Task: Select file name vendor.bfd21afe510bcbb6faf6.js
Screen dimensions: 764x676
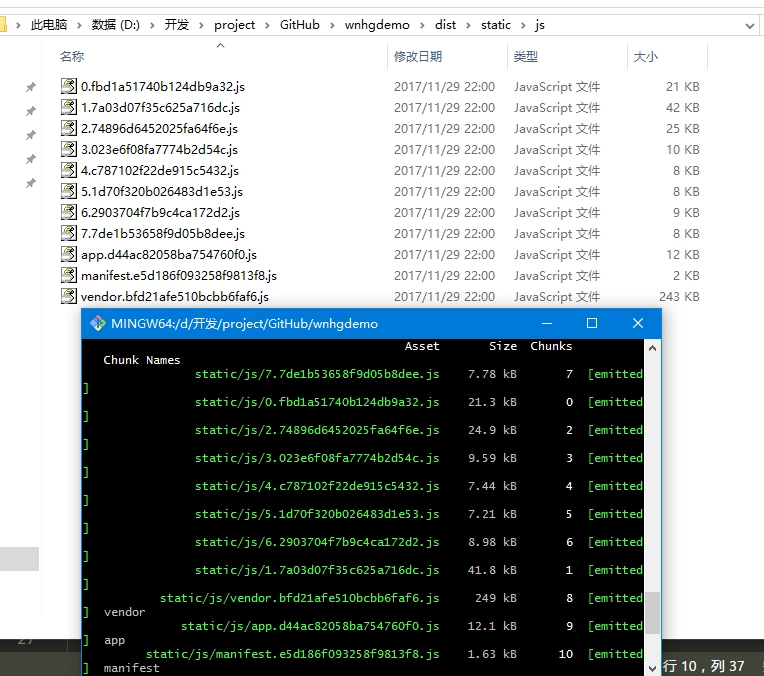Action: 175,296
